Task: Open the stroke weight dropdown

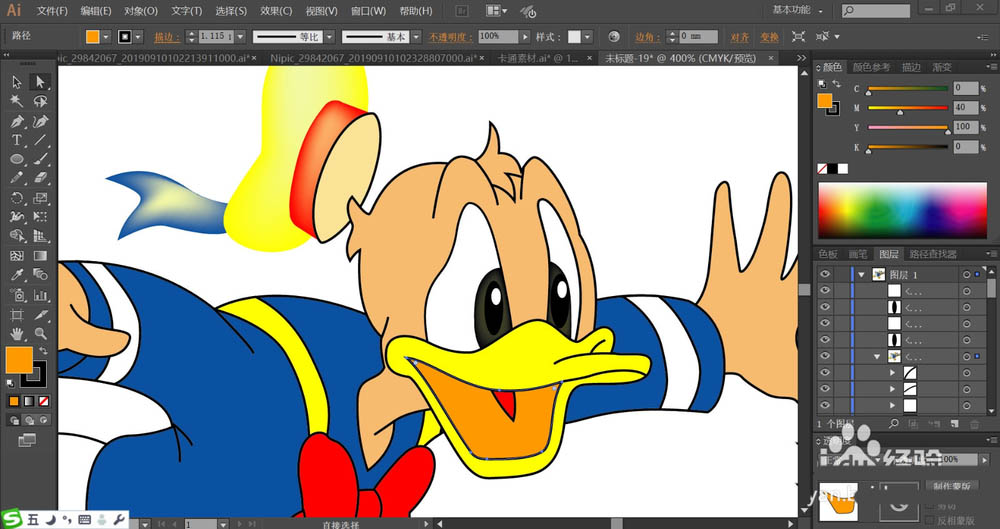Action: [240, 37]
